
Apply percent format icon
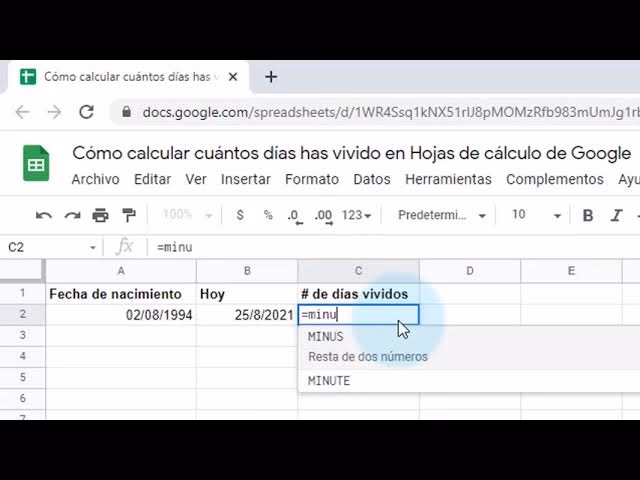[x=268, y=215]
